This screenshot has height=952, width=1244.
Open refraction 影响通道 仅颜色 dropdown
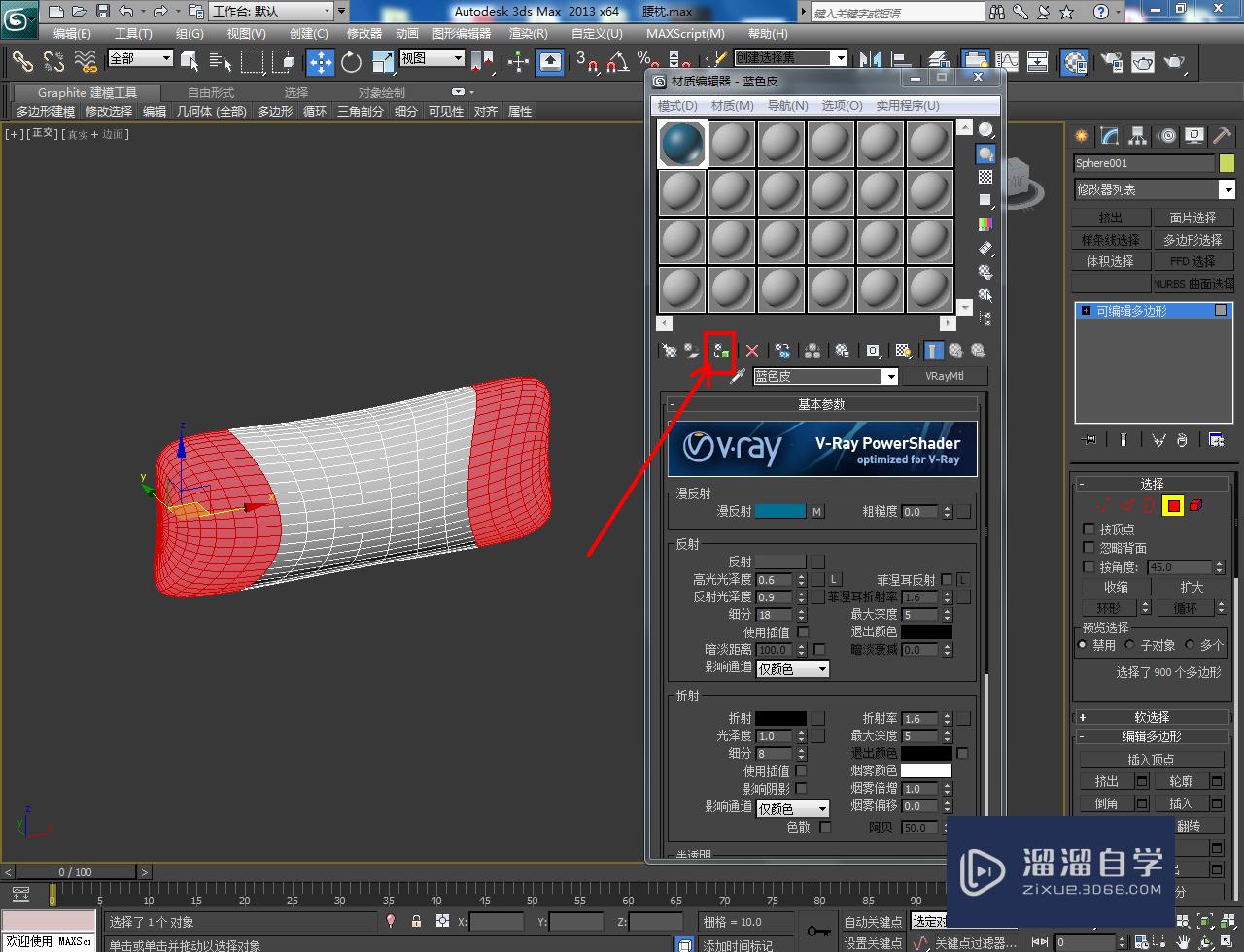tap(792, 808)
